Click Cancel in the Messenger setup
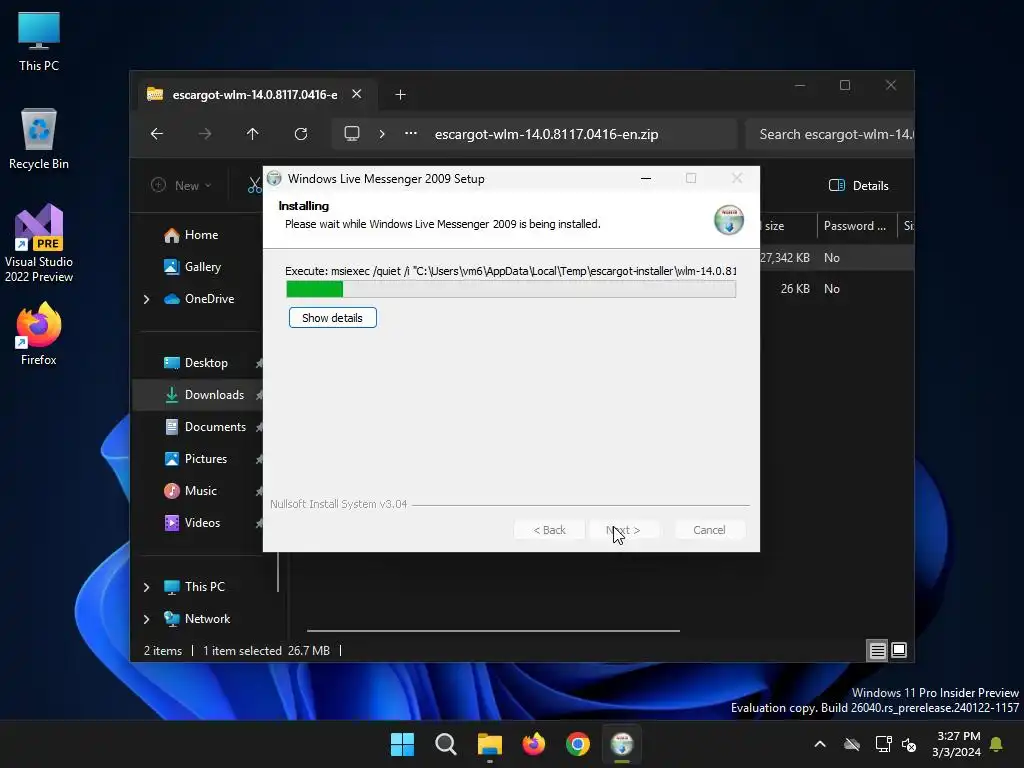The image size is (1024, 768). click(x=709, y=530)
